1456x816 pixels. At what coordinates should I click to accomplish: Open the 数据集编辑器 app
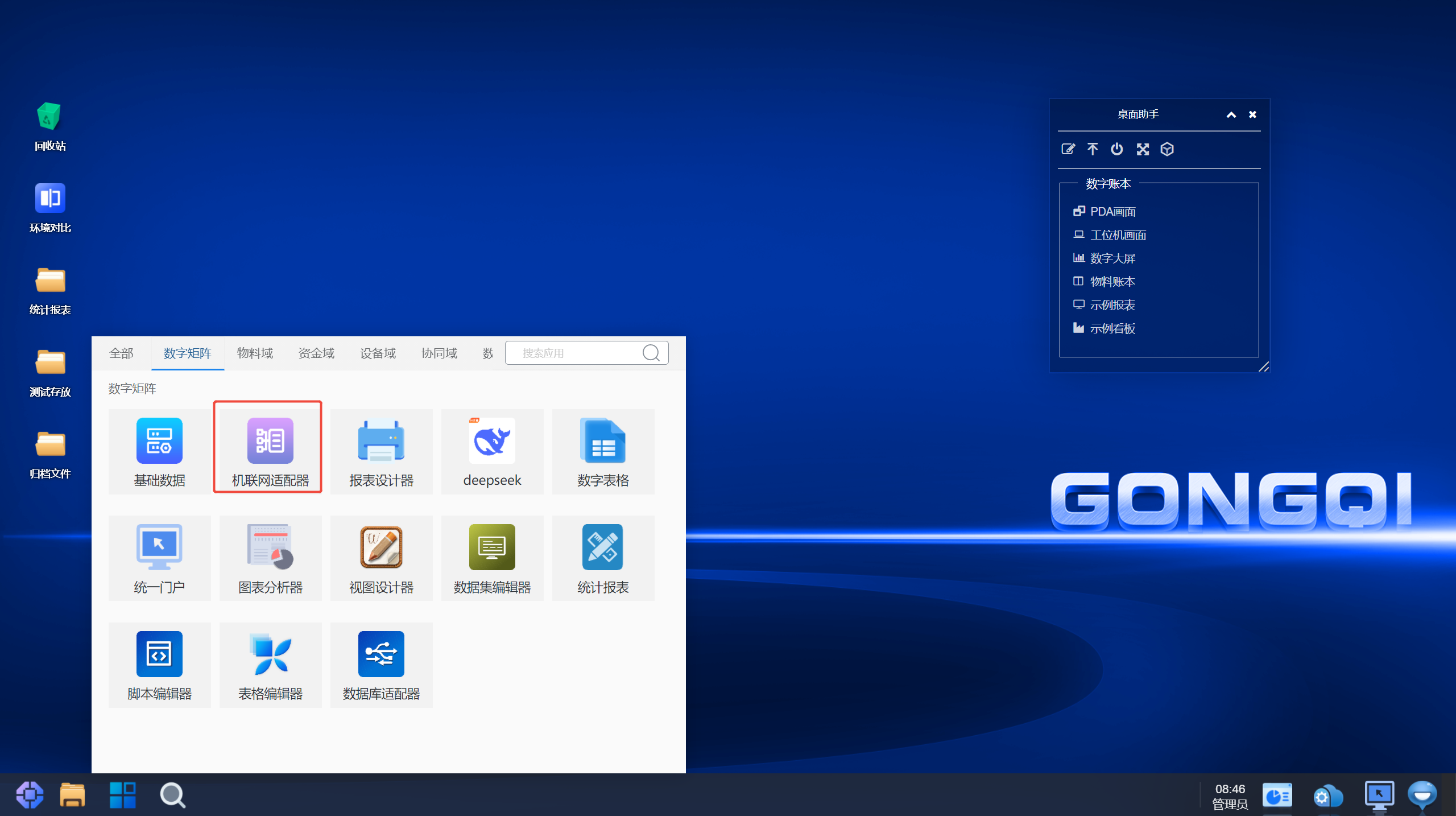click(x=492, y=558)
